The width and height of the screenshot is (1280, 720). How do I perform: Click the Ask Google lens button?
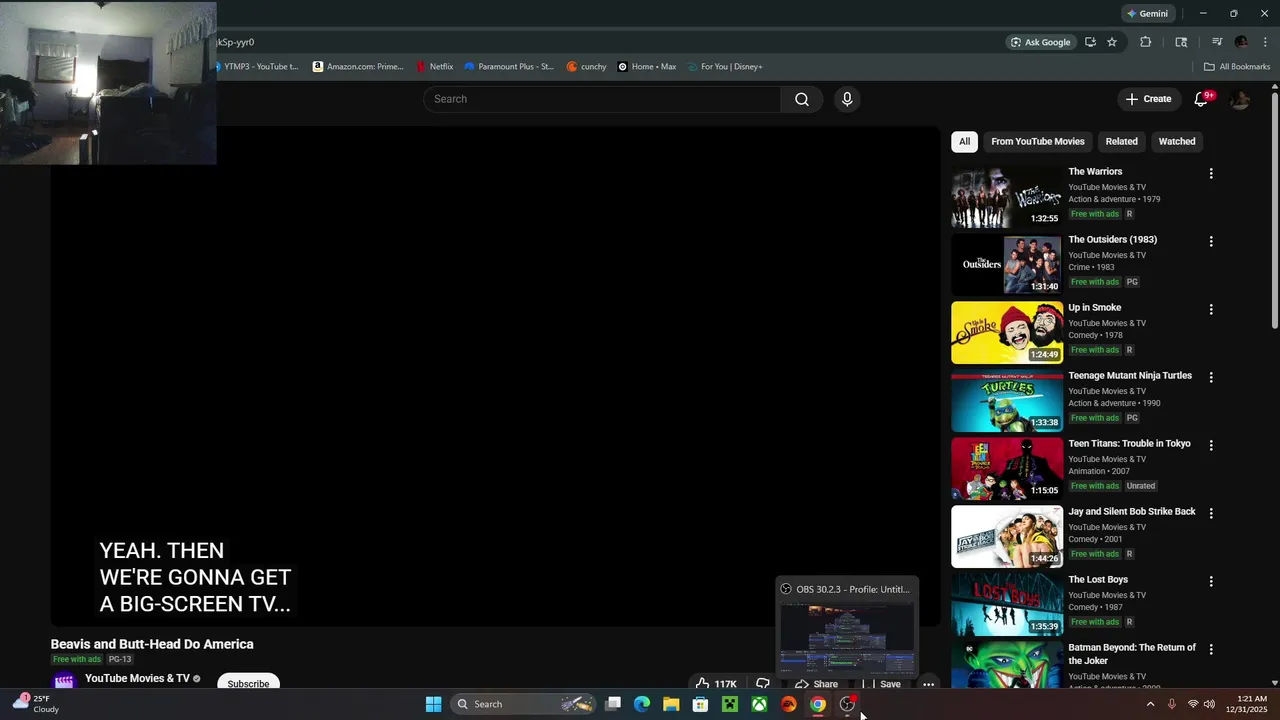tap(1040, 42)
